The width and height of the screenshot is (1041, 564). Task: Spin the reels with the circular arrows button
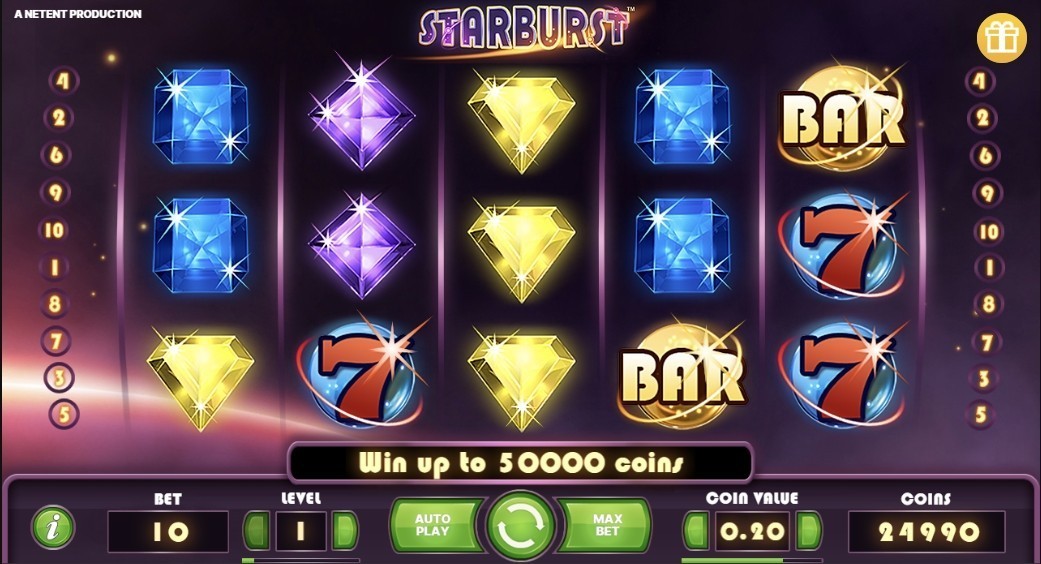click(521, 526)
